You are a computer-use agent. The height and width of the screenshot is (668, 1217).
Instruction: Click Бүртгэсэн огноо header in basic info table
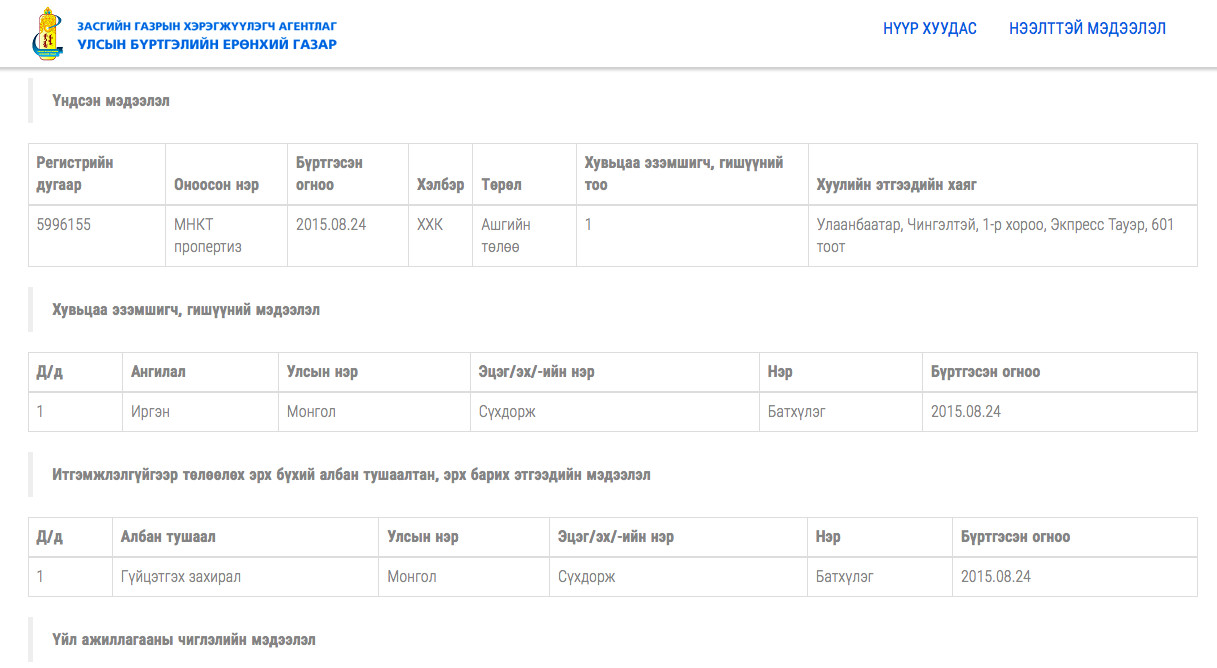(x=348, y=174)
